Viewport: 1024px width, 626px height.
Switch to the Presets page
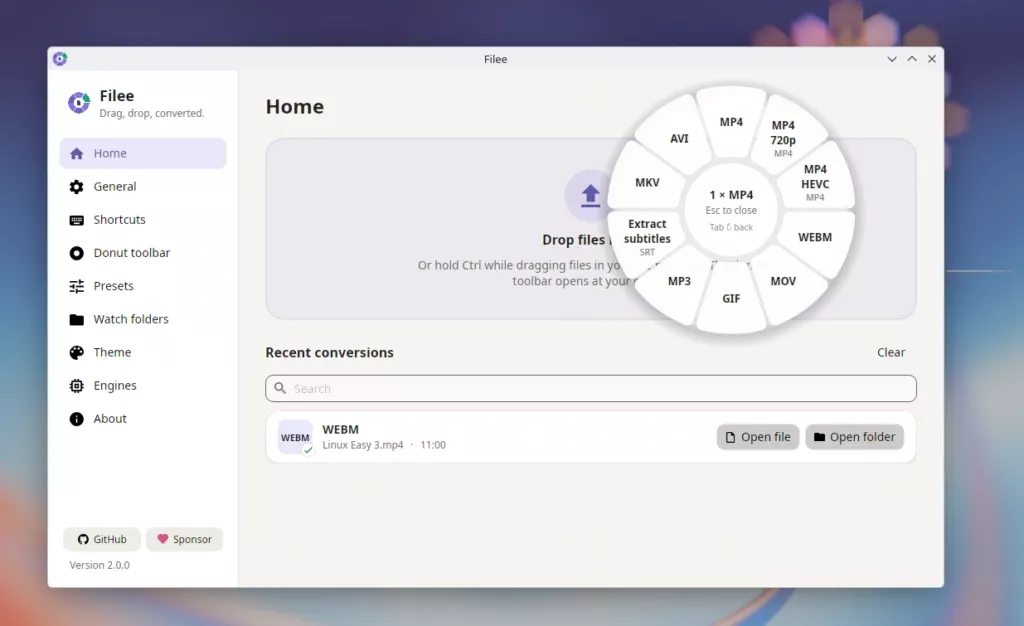(x=143, y=286)
